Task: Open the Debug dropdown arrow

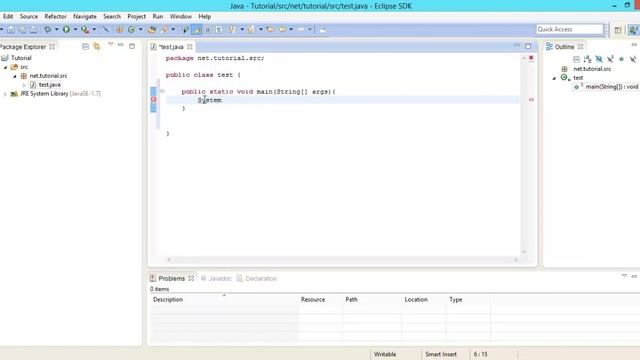Action: click(56, 29)
